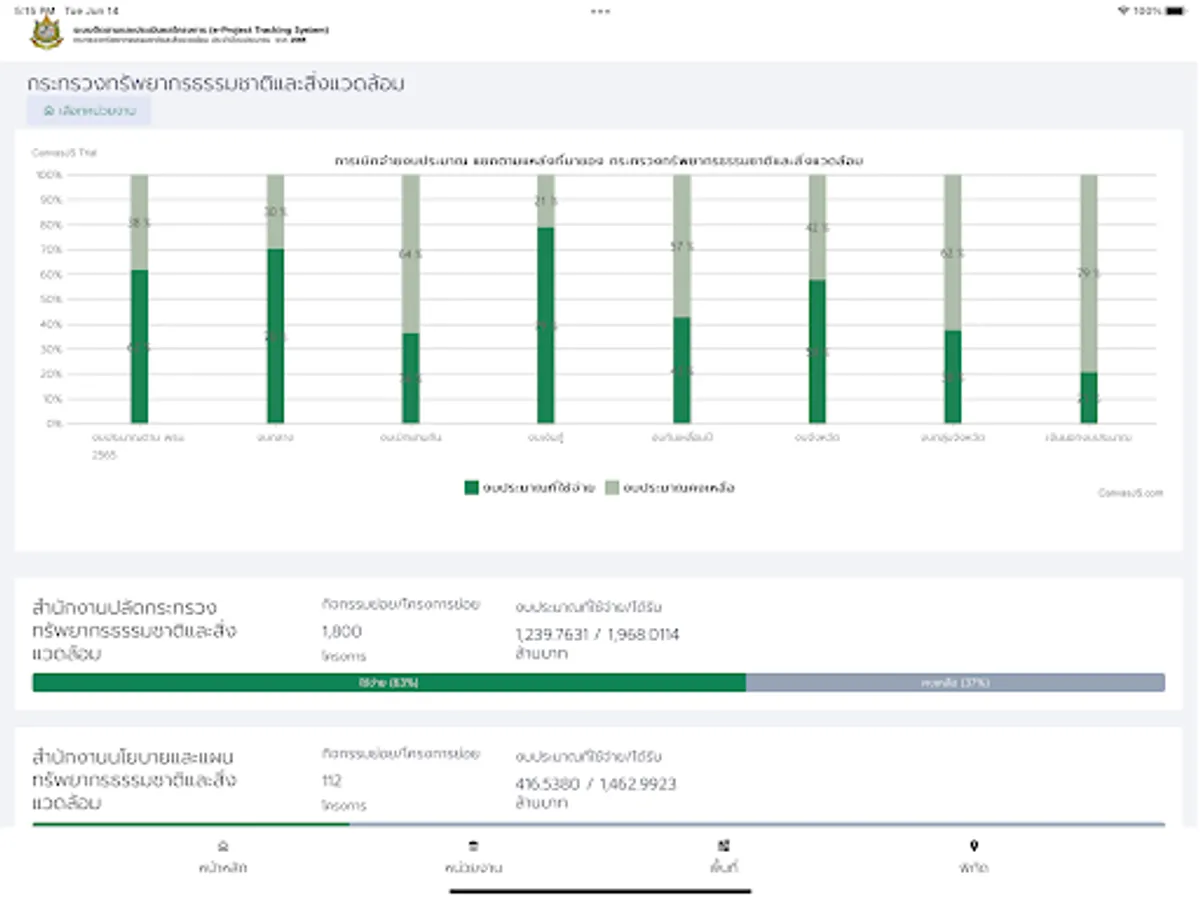The image size is (1200, 900).
Task: Tap the ministry emblem logo in the header
Action: [47, 33]
